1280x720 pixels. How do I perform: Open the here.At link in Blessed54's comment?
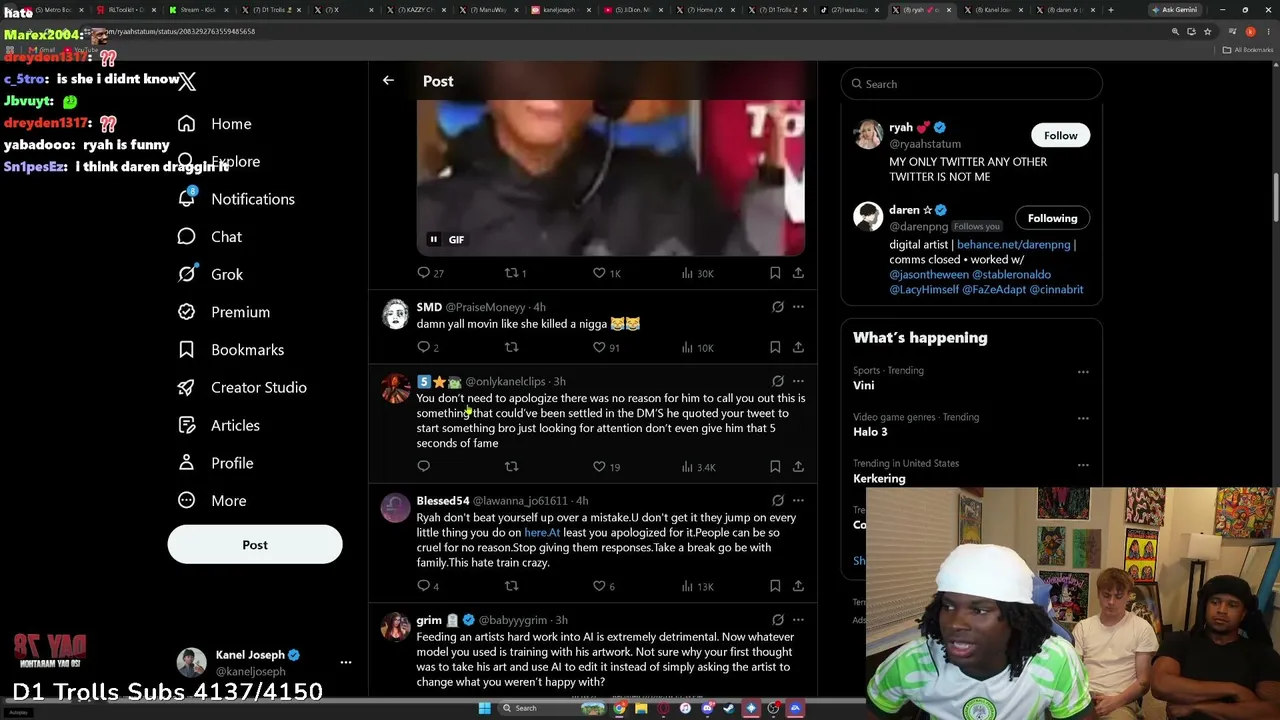pos(542,532)
